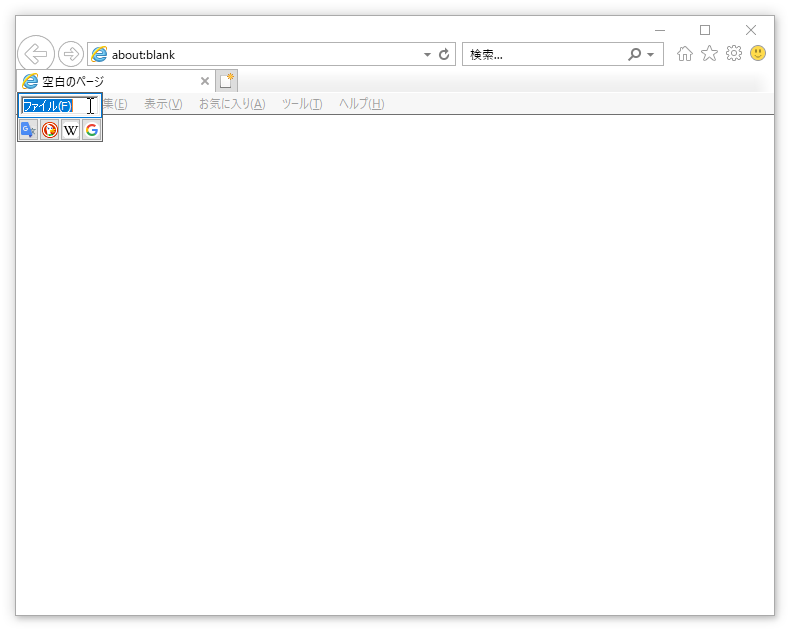Screen dimensions: 790x630
Task: Click the Forward navigation arrow
Action: (71, 54)
